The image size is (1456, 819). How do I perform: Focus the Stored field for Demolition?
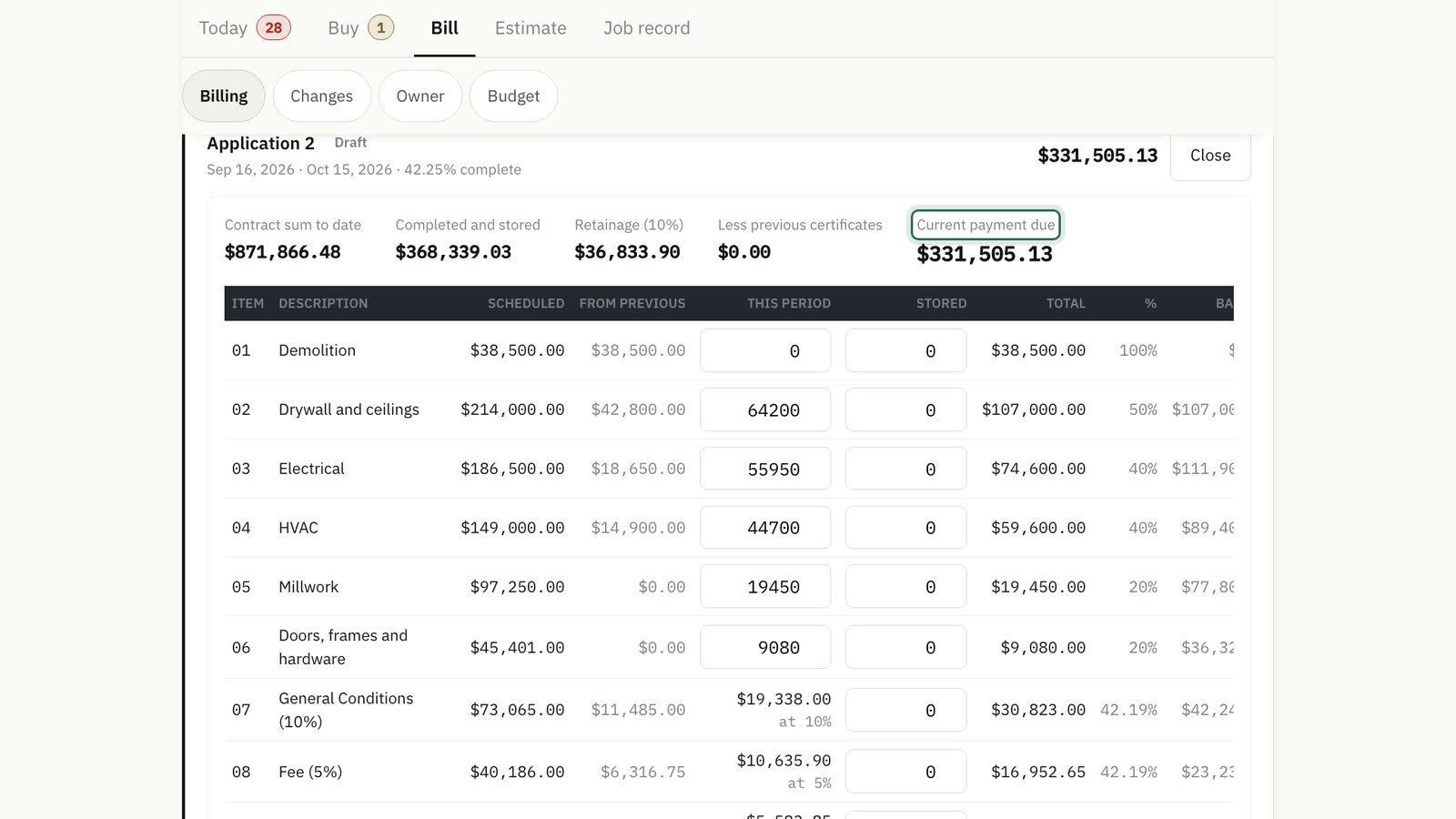pos(905,350)
